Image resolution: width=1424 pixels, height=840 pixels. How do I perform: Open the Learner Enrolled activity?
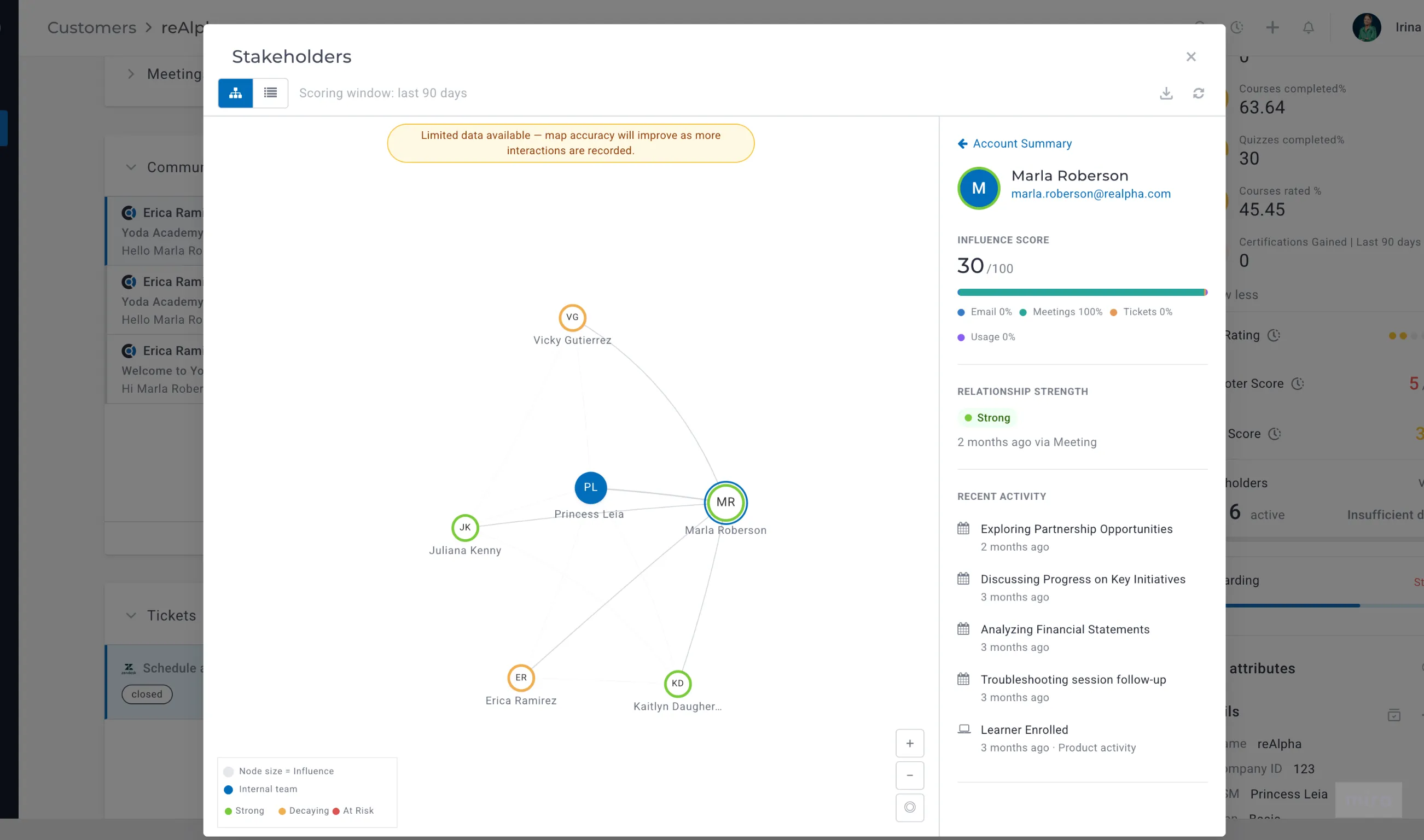1024,730
